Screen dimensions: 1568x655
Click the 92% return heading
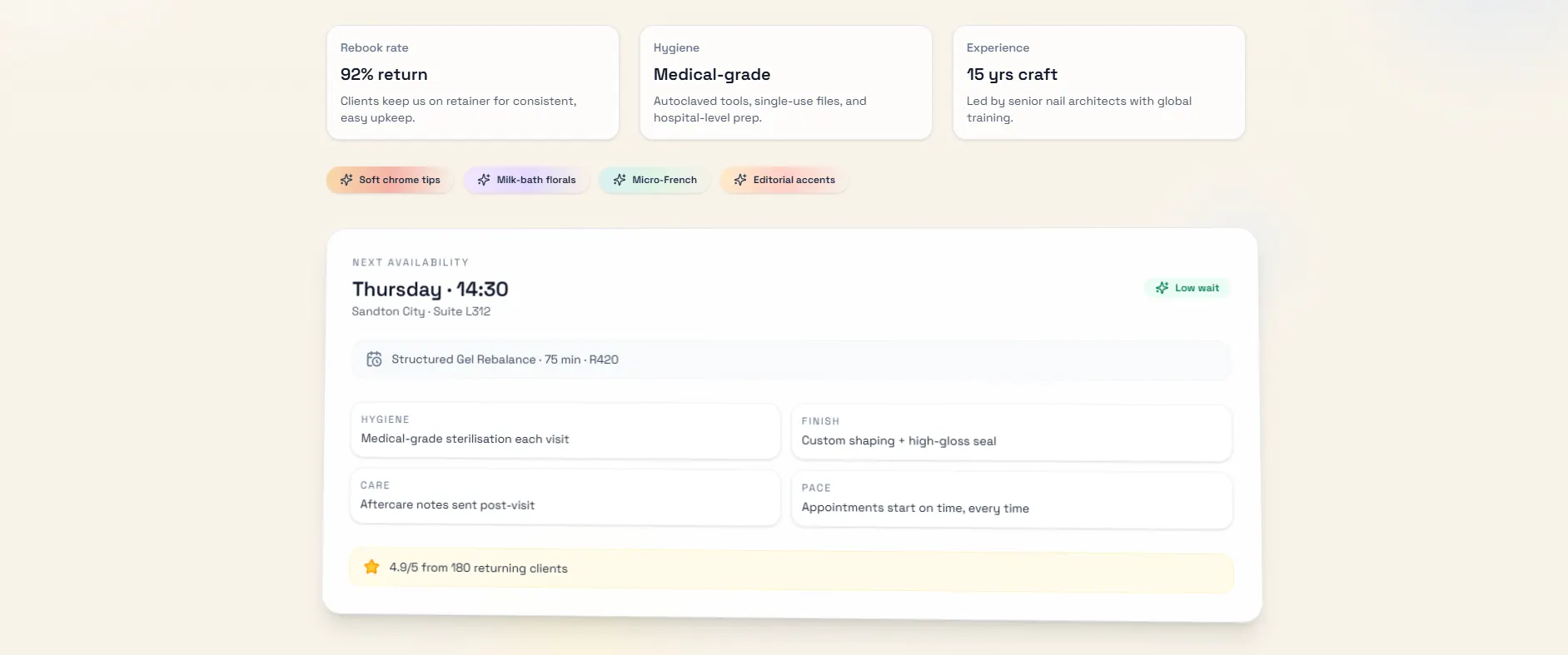click(x=384, y=74)
